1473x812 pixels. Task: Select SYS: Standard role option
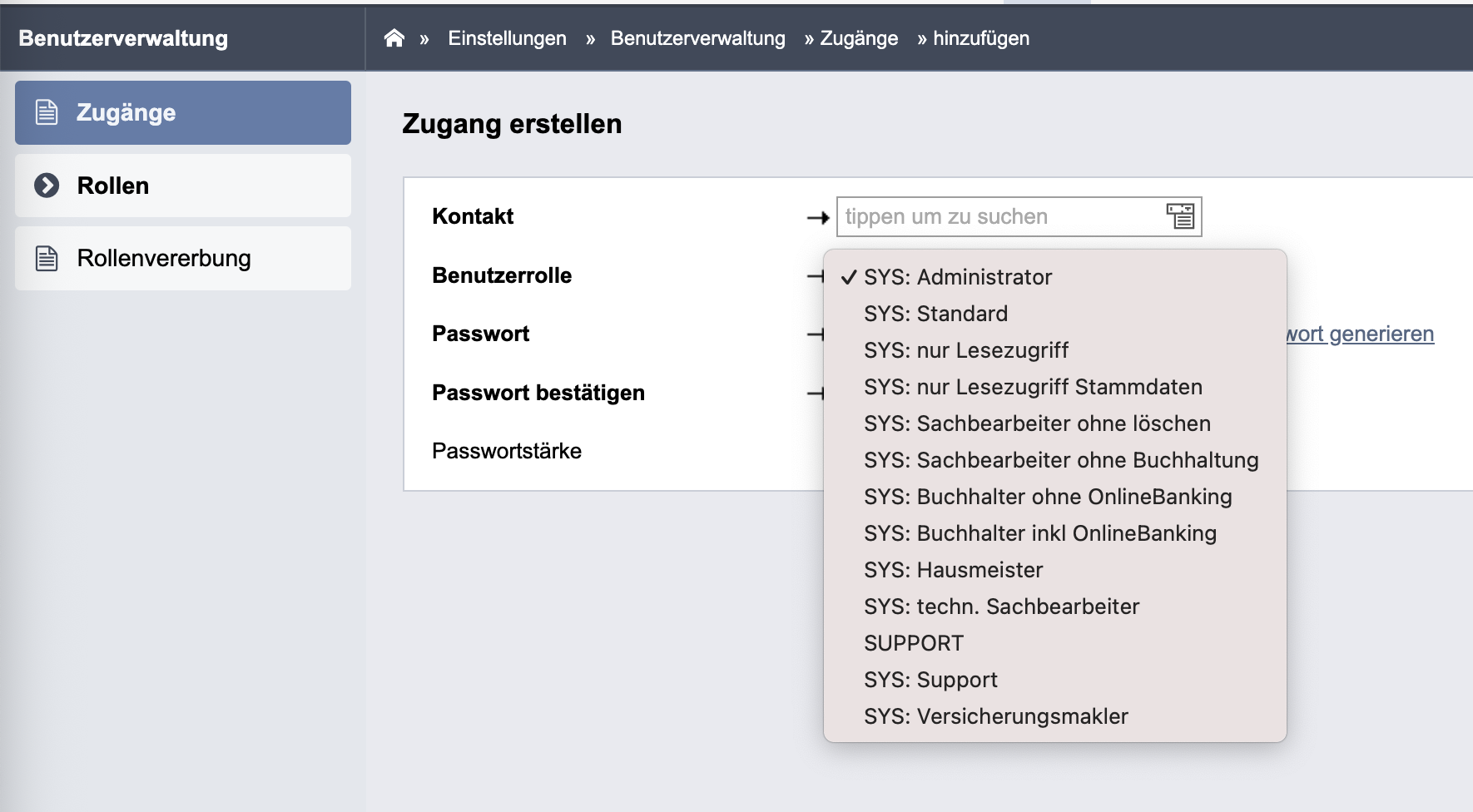click(1055, 314)
